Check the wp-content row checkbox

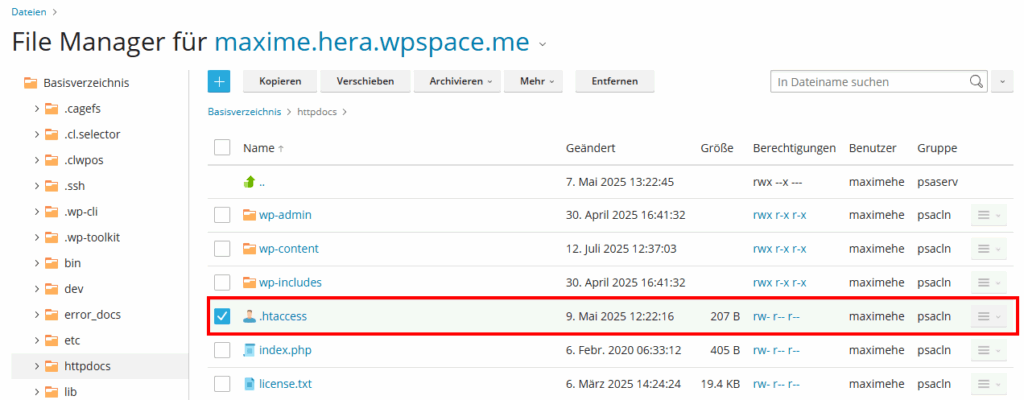tap(222, 248)
